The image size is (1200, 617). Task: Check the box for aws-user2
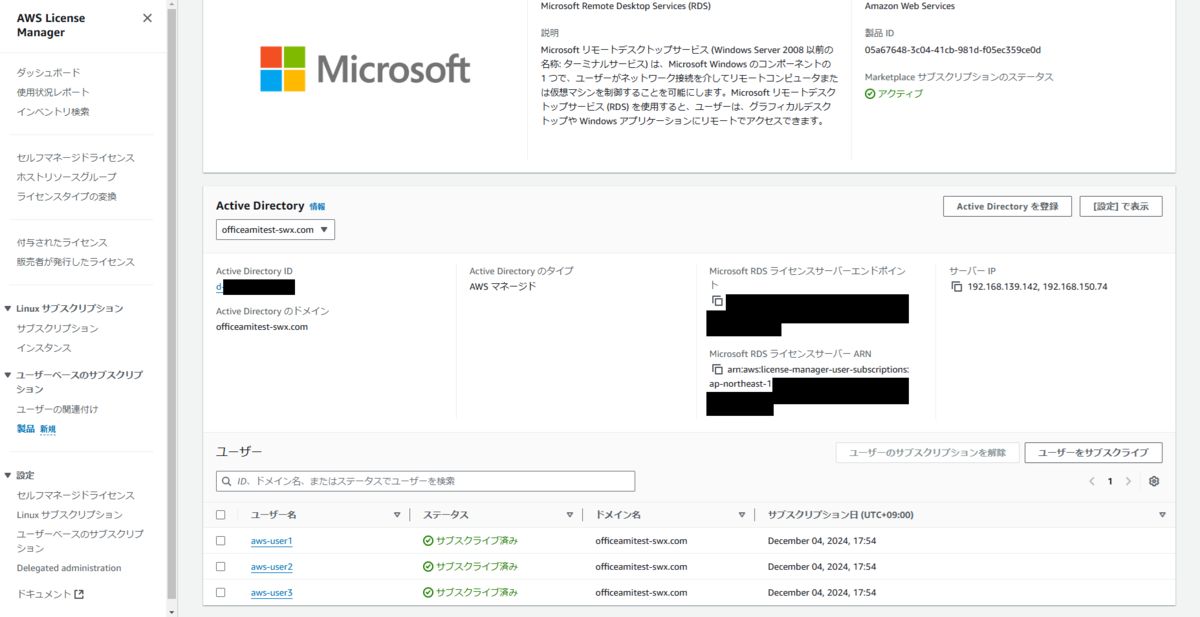[x=221, y=567]
